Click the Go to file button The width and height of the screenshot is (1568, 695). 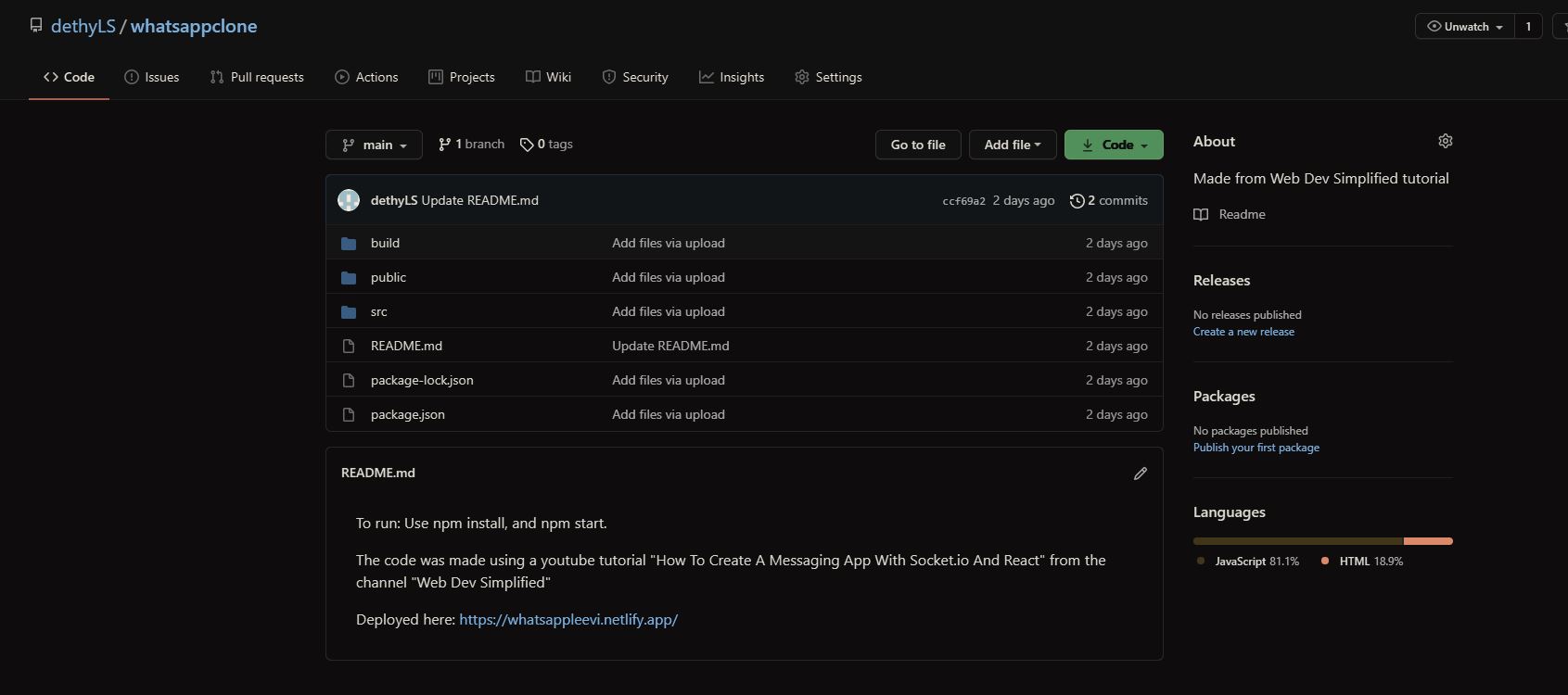[918, 145]
